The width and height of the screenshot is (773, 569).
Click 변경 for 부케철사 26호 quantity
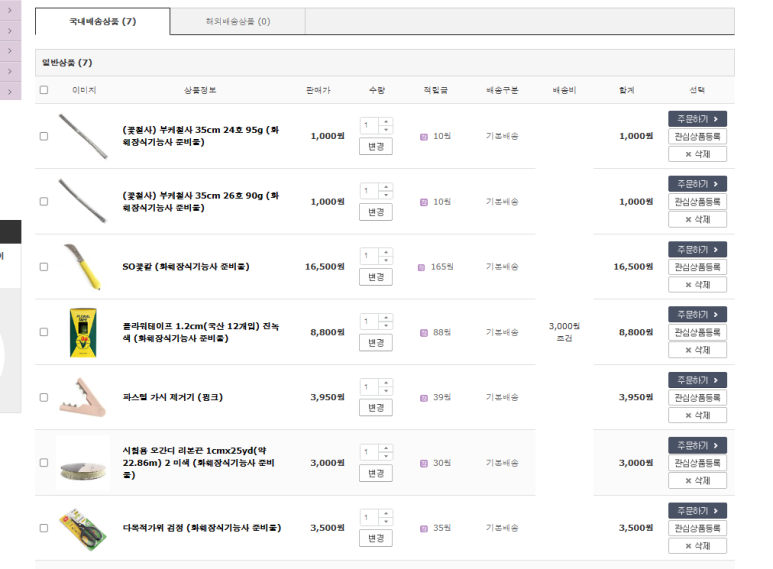point(376,212)
